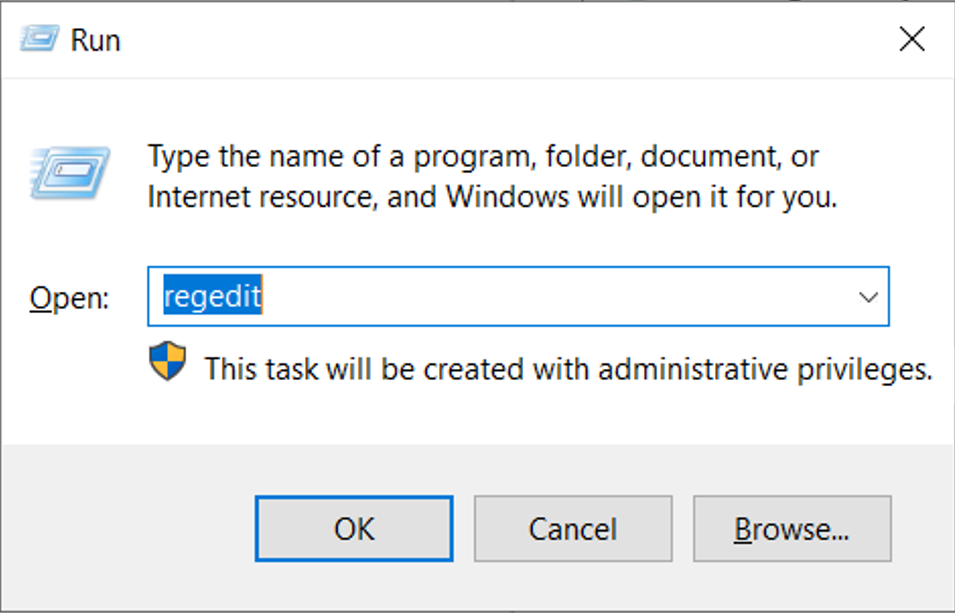Click the highlighted regedit text

point(212,297)
